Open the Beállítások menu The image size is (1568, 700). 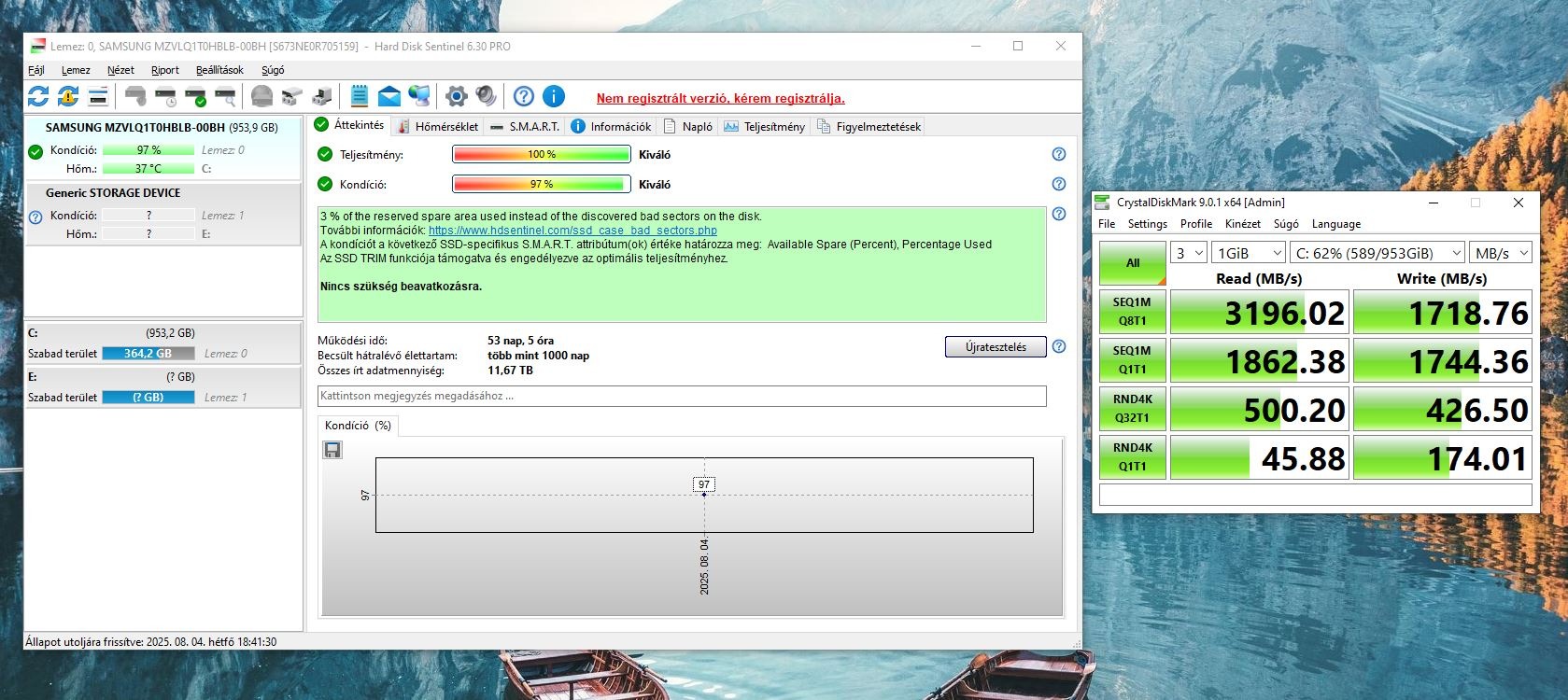(219, 70)
